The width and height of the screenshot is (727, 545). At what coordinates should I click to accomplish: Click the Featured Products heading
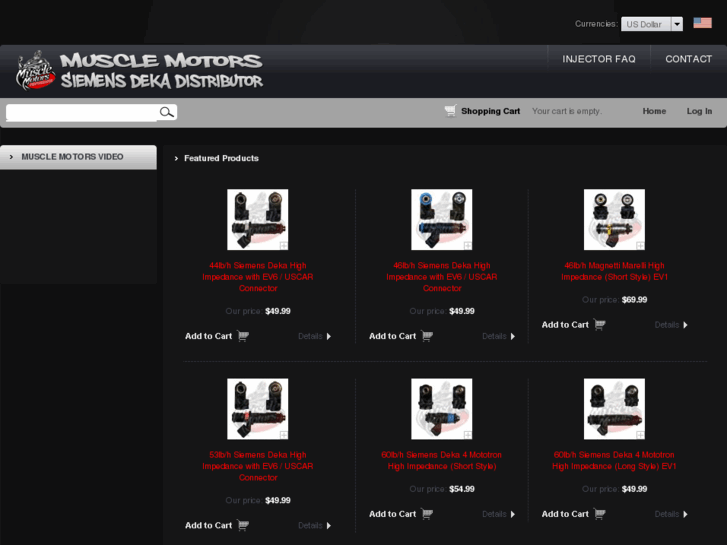221,158
